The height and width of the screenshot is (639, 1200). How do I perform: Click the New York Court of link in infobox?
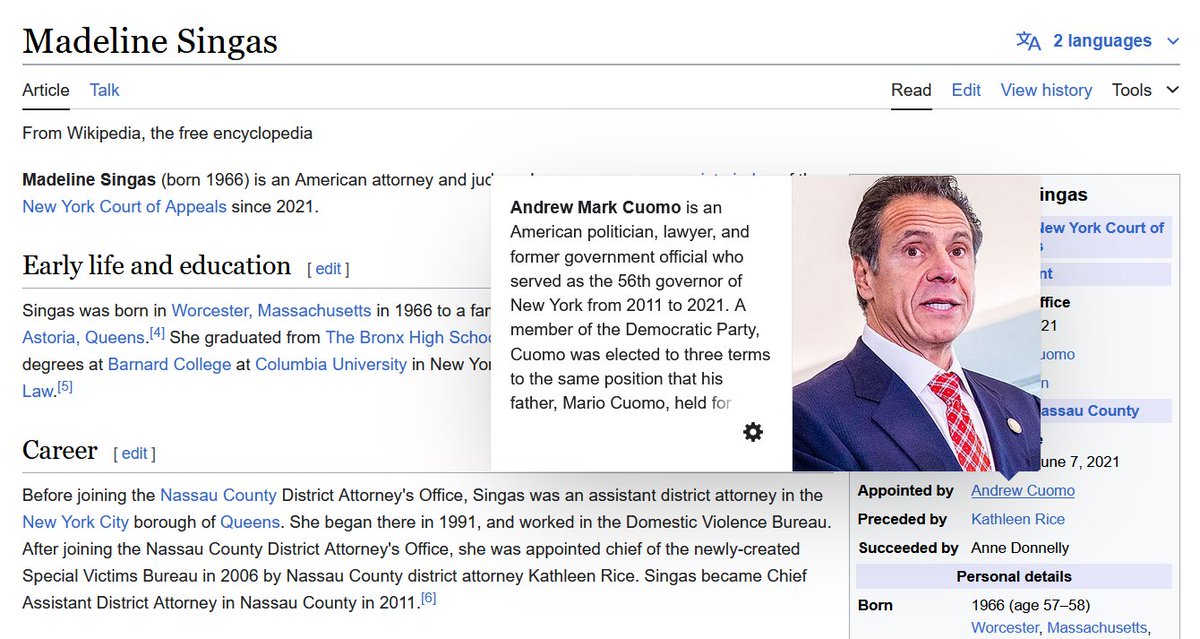[x=1102, y=228]
